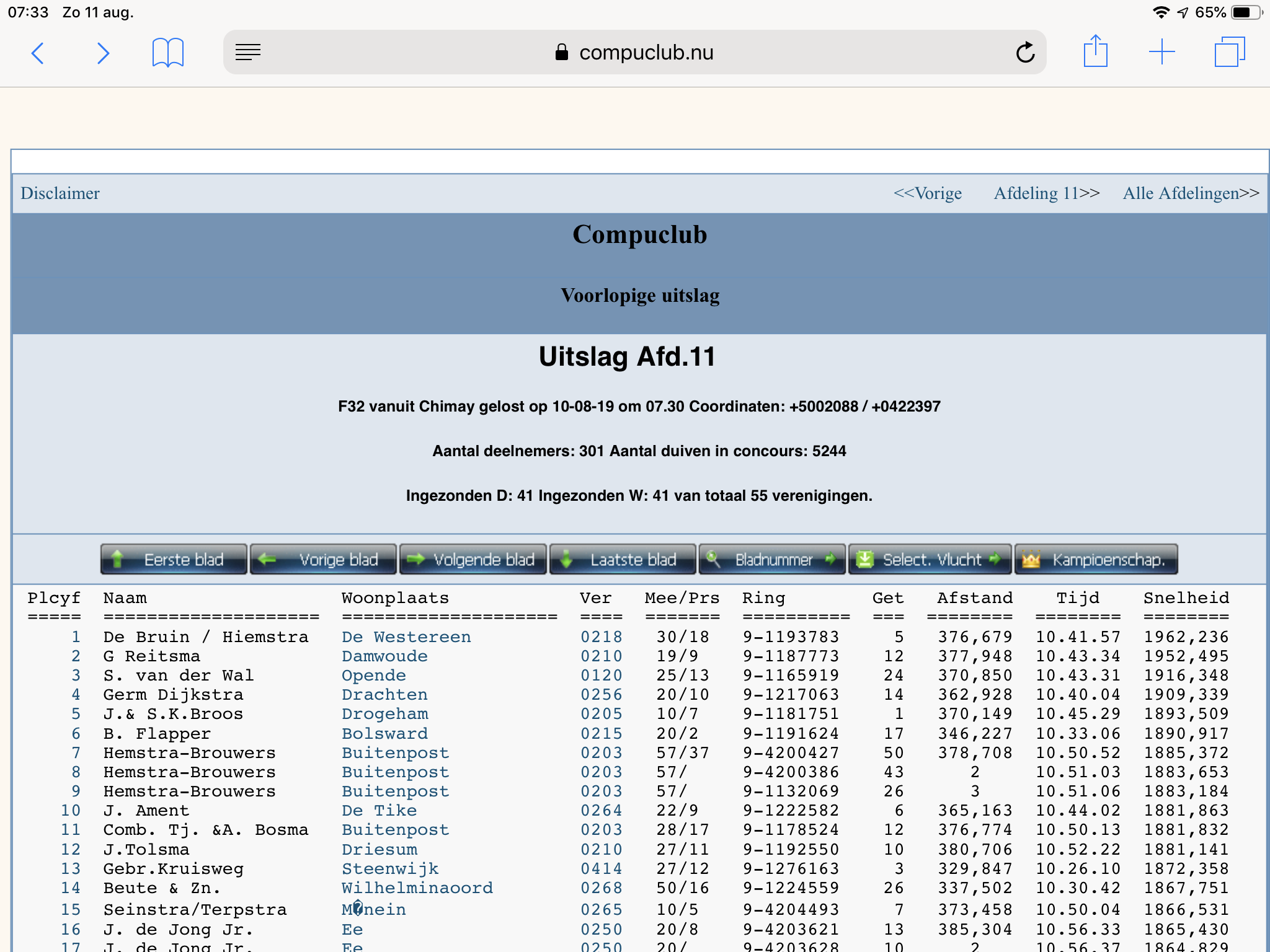Tap the padlock icon in address bar
Image resolution: width=1270 pixels, height=952 pixels.
pos(561,52)
